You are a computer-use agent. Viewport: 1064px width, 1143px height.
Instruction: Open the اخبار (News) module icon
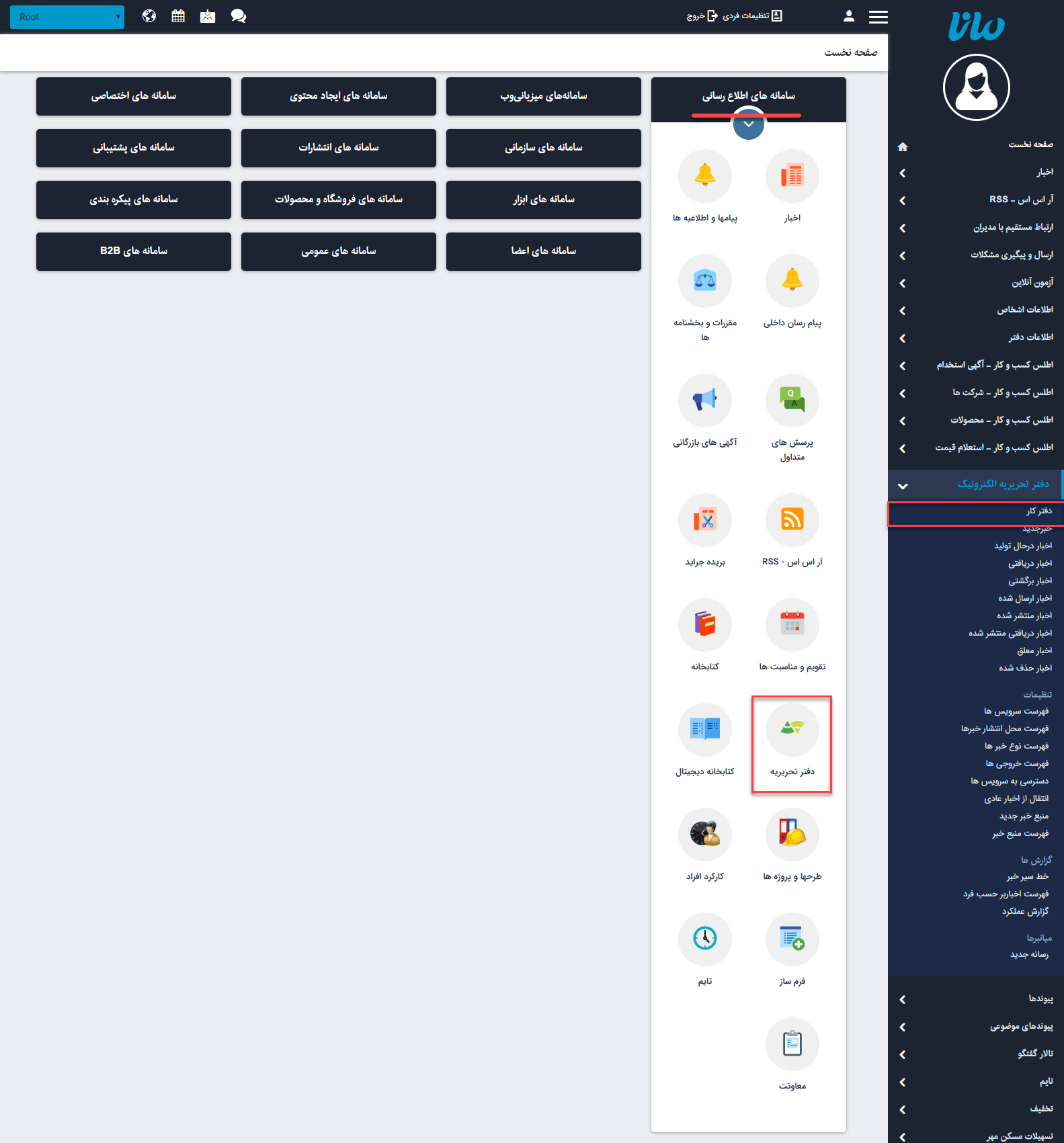click(792, 176)
